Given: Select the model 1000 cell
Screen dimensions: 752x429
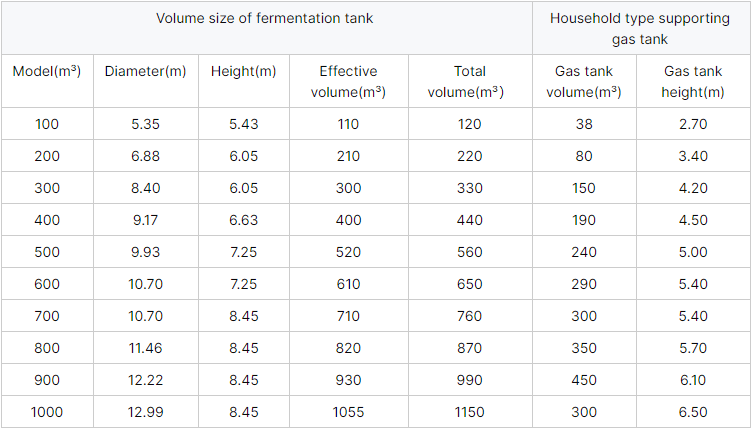Looking at the screenshot, I should coord(47,412).
